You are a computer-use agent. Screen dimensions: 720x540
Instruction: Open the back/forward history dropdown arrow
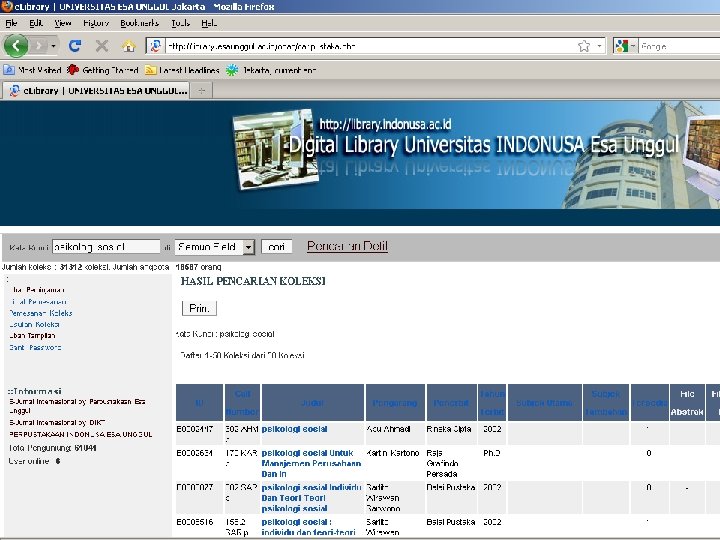pos(53,46)
